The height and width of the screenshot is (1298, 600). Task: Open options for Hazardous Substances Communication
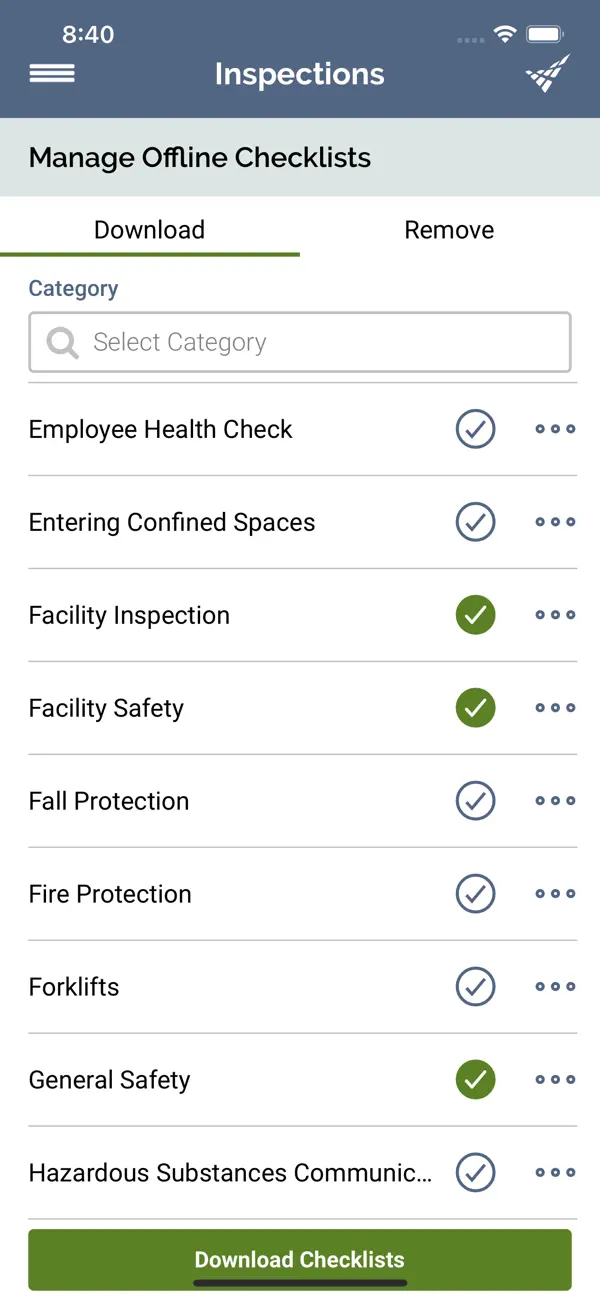[555, 1172]
